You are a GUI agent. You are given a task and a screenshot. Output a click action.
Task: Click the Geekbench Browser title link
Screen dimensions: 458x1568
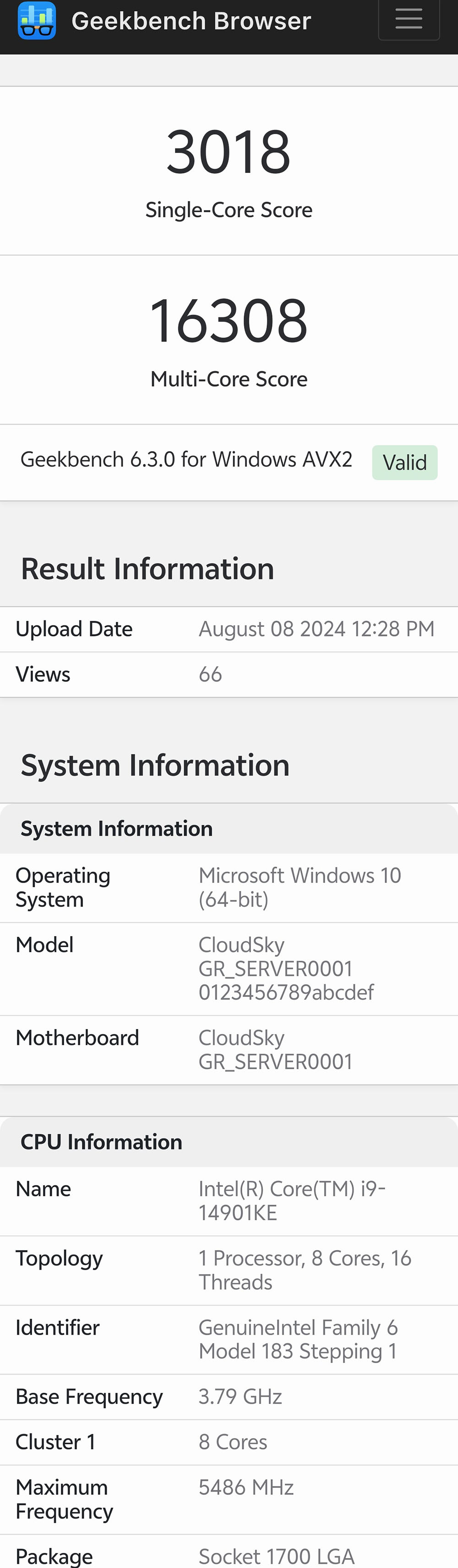(191, 22)
